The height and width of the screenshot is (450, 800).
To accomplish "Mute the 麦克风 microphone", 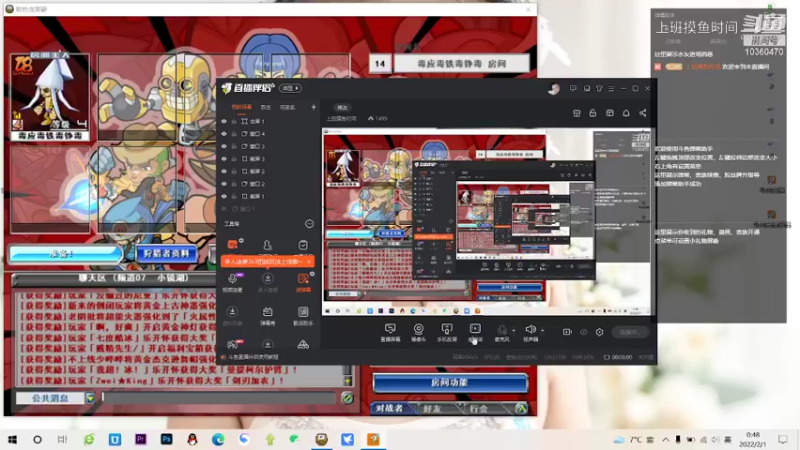I will click(502, 332).
